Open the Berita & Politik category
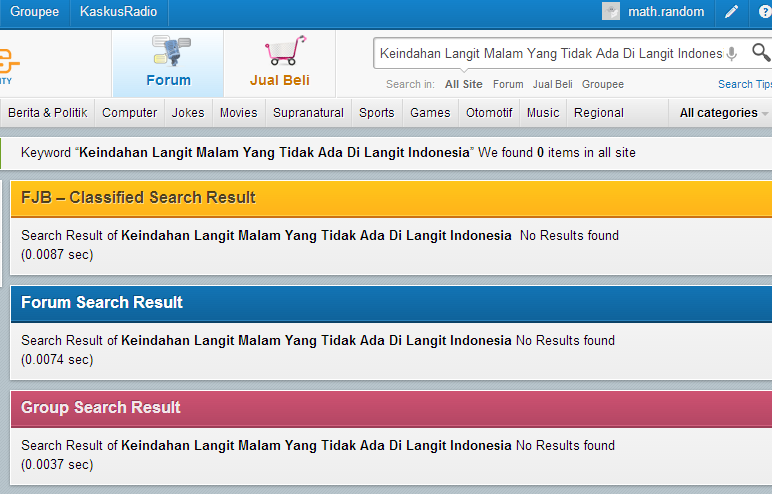 [x=48, y=113]
